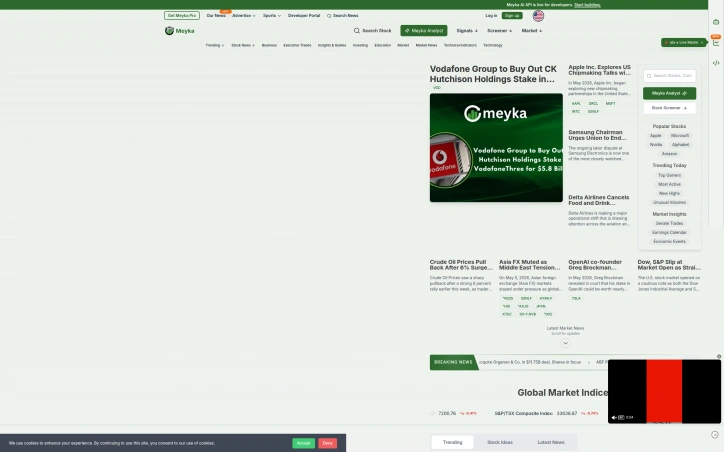724x452 pixels.
Task: Open the Market News category
Action: 426,45
